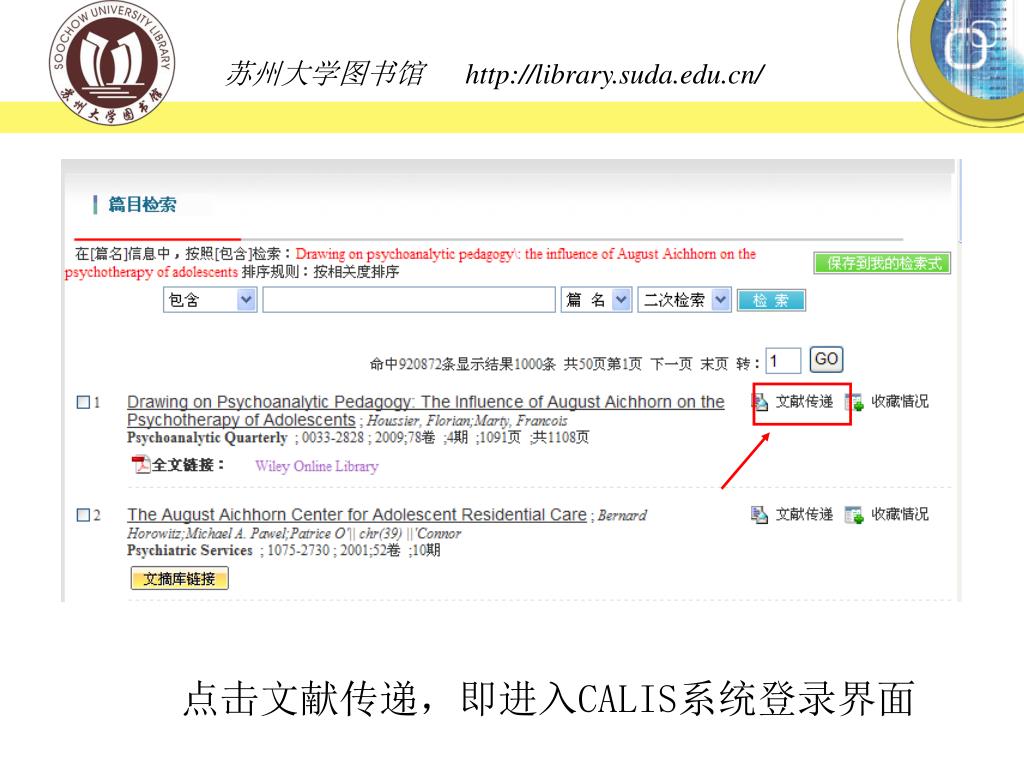The image size is (1024, 768).
Task: Tick the checkbox for result 2
Action: click(x=84, y=515)
